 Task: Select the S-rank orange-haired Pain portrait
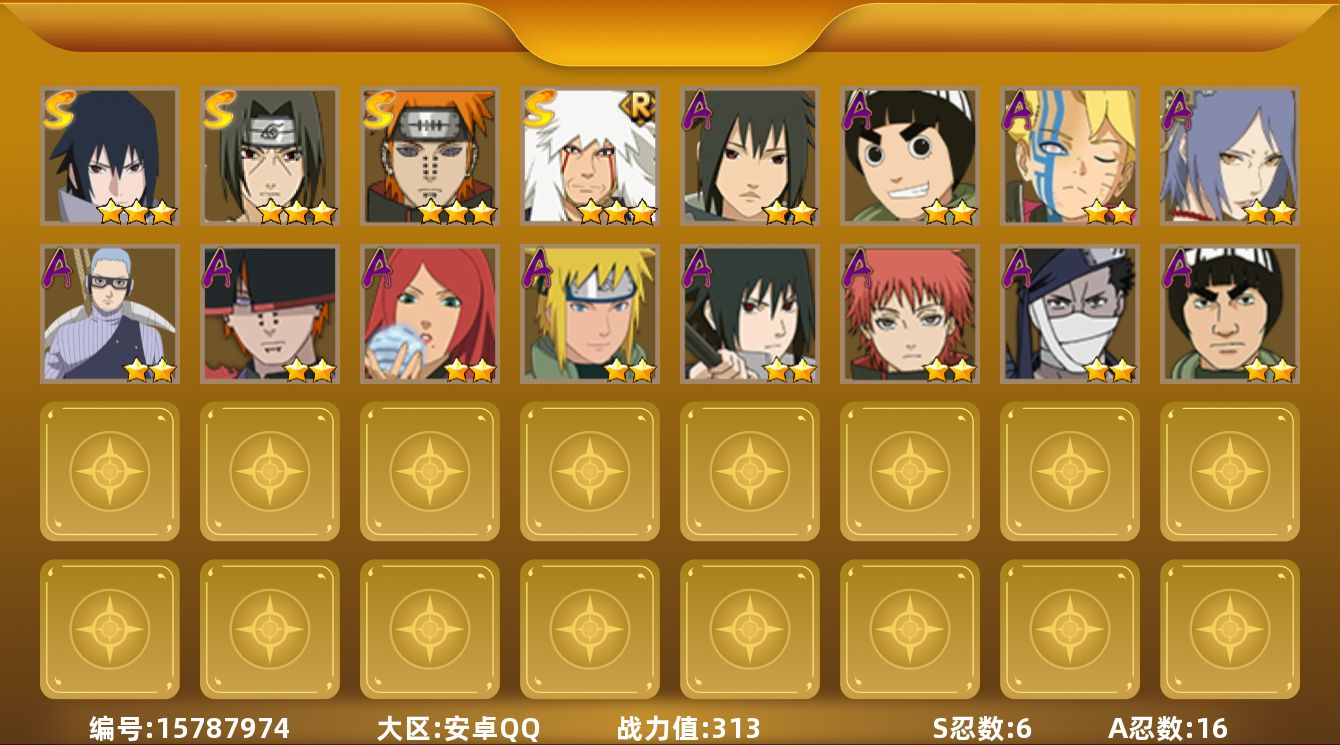click(430, 156)
